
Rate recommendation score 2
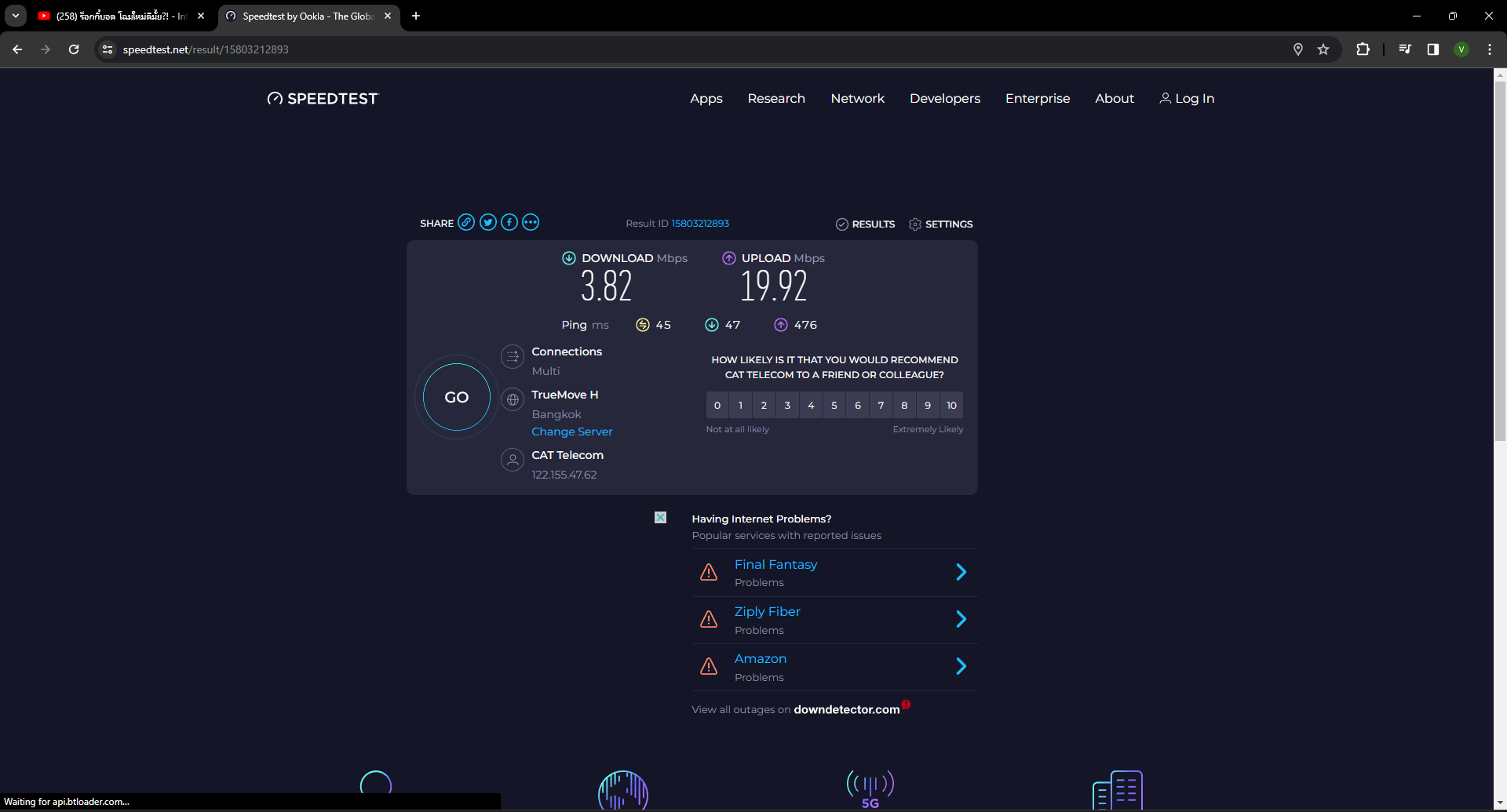[764, 406]
